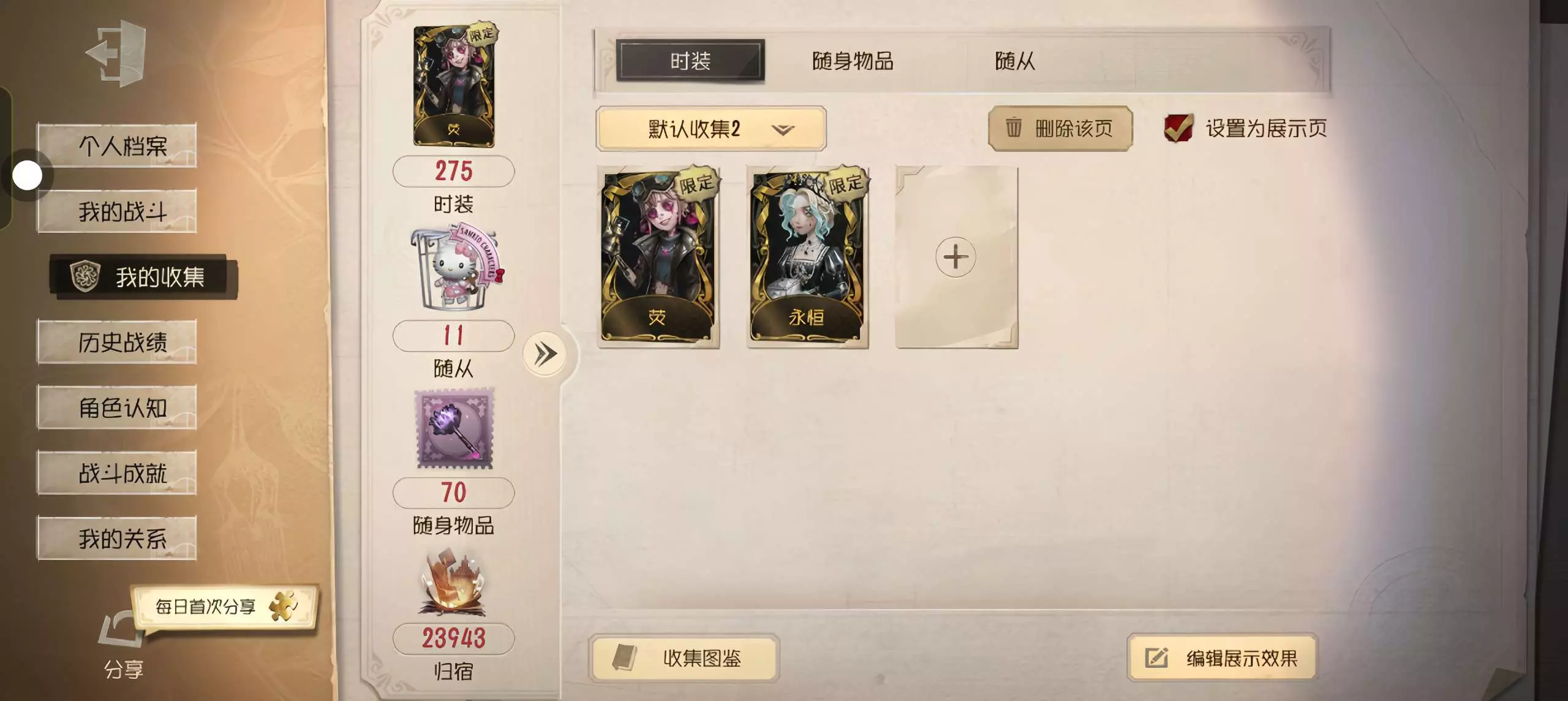Image resolution: width=1568 pixels, height=701 pixels.
Task: Select the 时装 tab
Action: (x=690, y=61)
